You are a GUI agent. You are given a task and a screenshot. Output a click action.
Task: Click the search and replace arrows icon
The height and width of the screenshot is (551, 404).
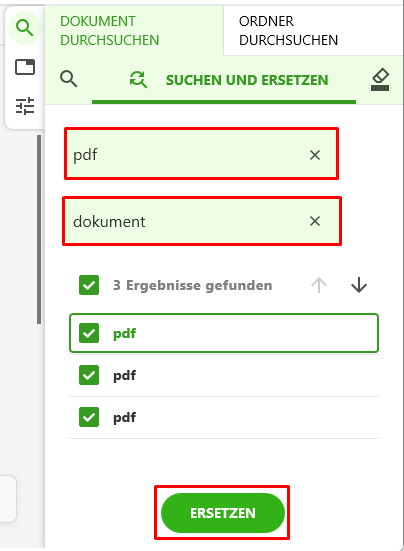pos(138,79)
